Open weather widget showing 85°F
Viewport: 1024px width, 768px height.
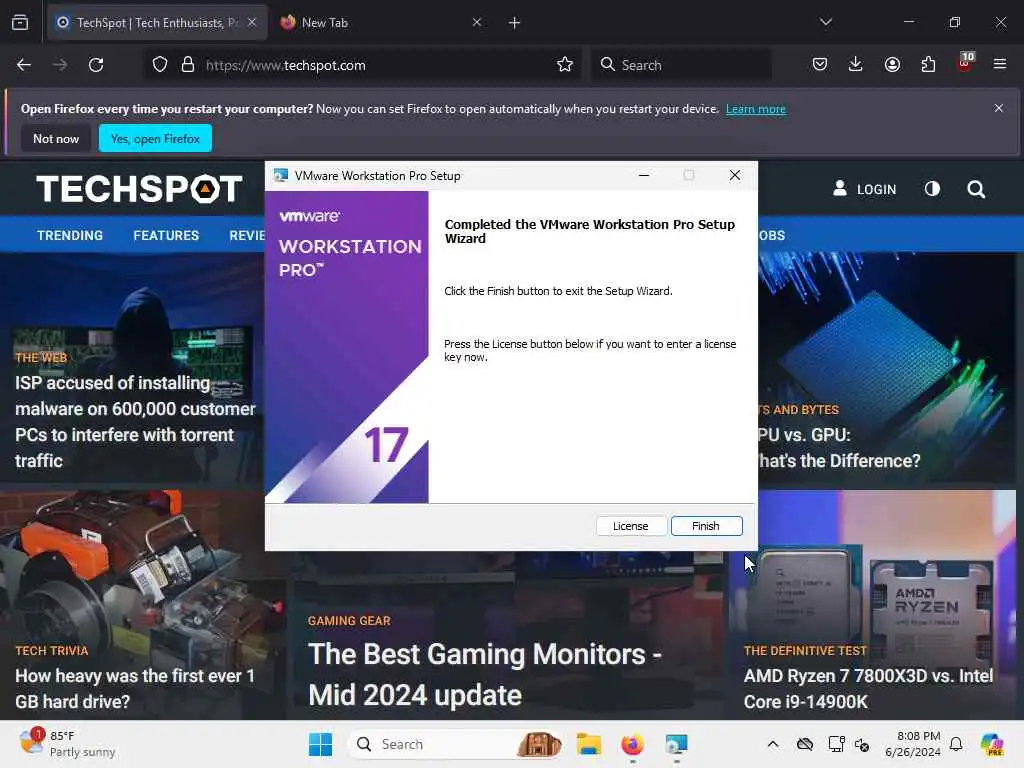[x=67, y=744]
